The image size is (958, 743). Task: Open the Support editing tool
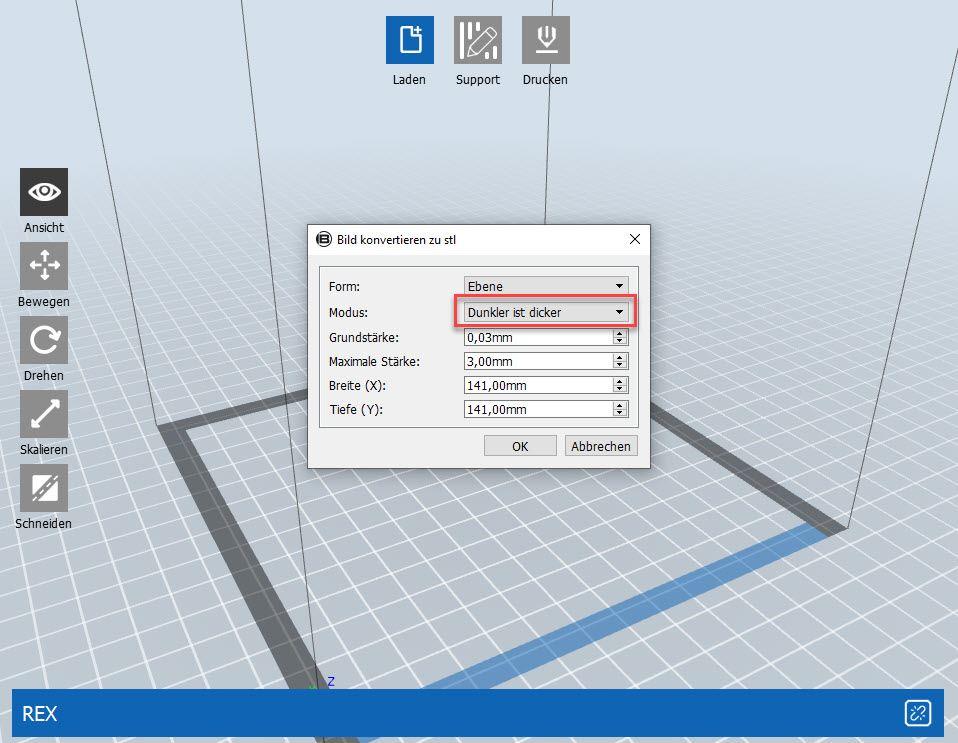point(477,41)
